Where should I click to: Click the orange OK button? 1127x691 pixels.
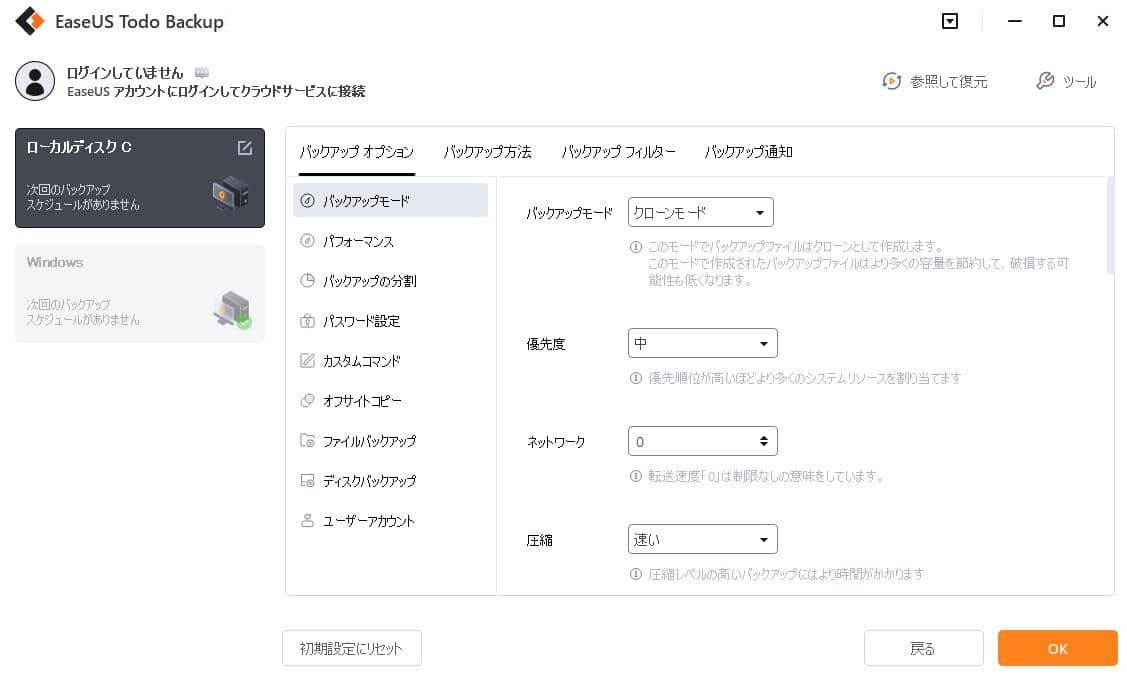tap(1057, 648)
